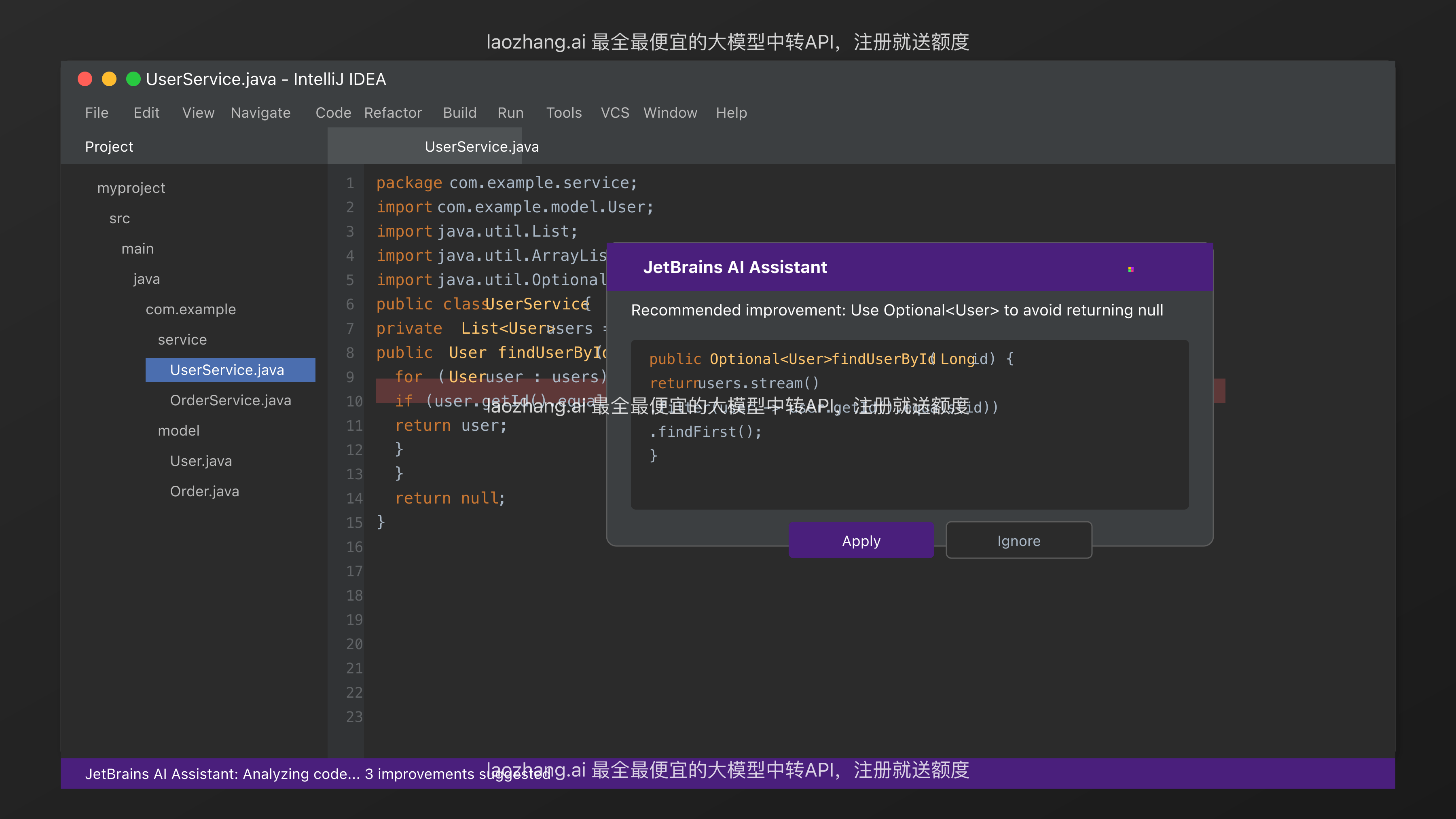Open Order.java in the project tree
The image size is (1456, 819).
[x=205, y=491]
